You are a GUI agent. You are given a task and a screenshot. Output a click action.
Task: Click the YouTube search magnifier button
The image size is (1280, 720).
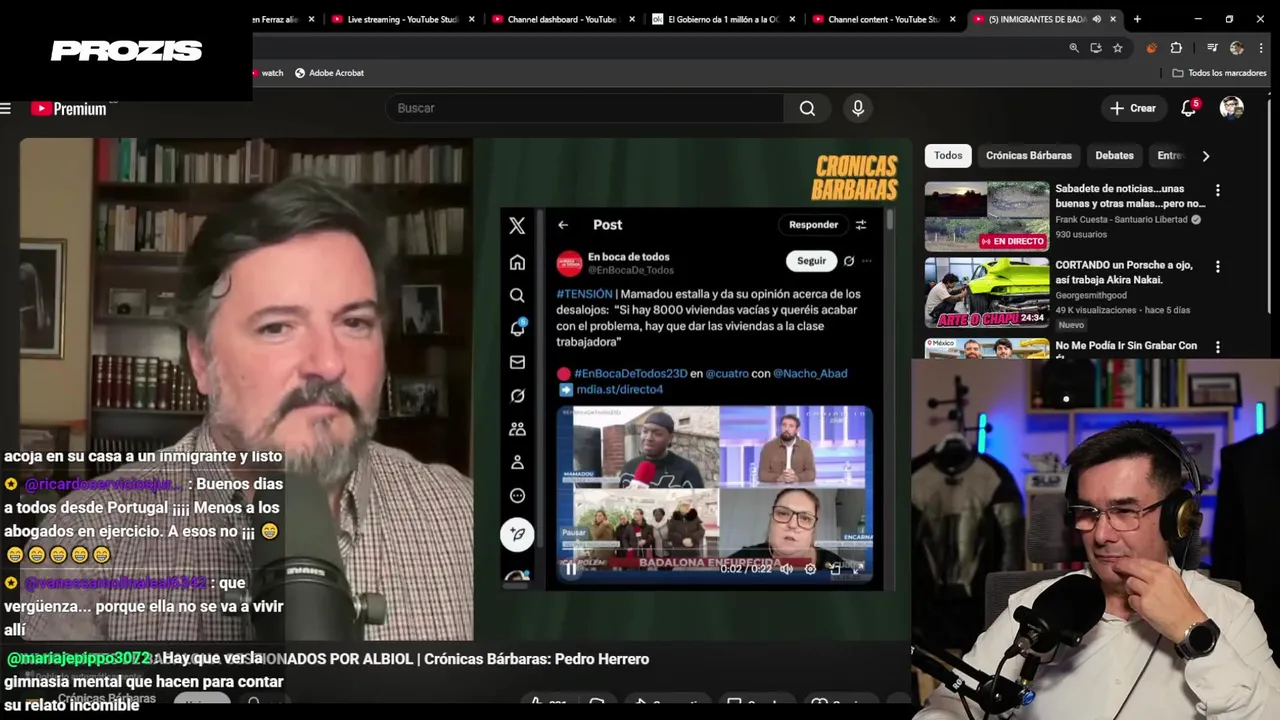tap(807, 108)
